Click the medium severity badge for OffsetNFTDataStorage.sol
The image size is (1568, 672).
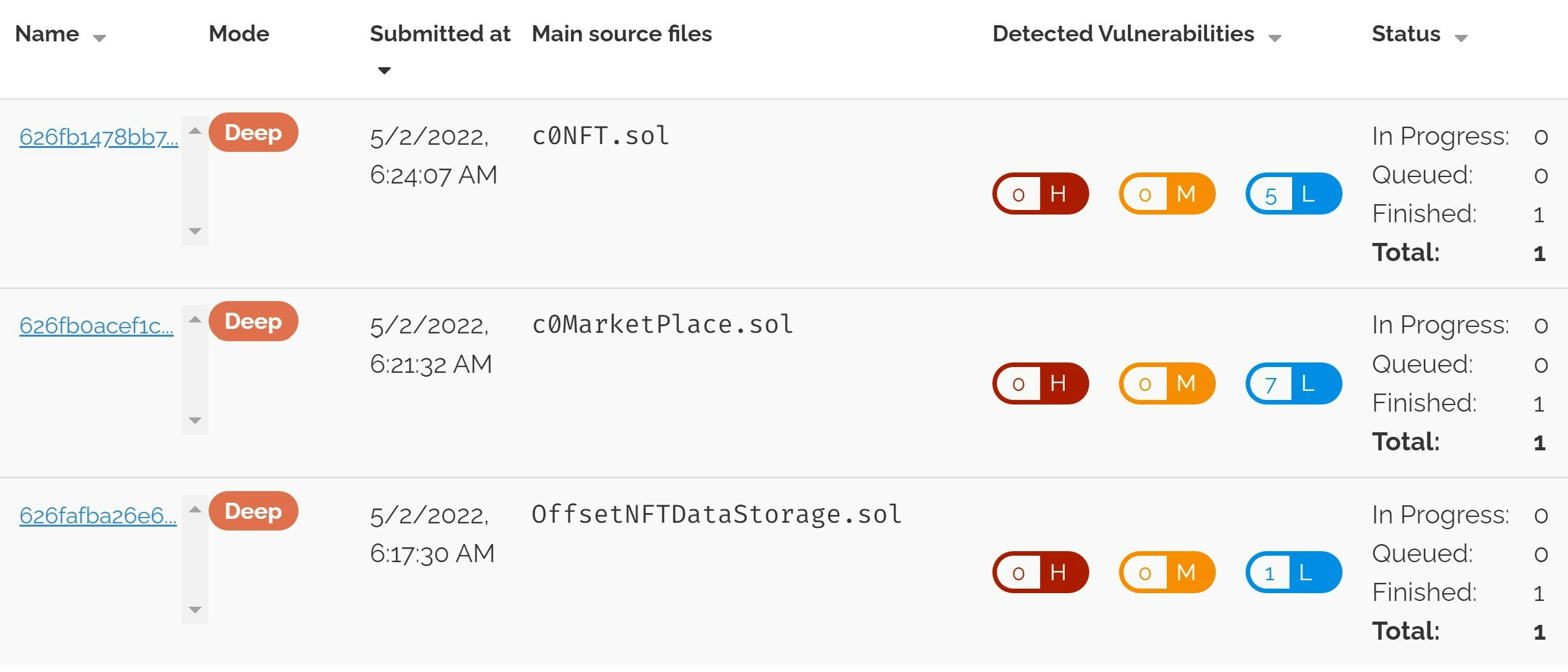coord(1167,572)
